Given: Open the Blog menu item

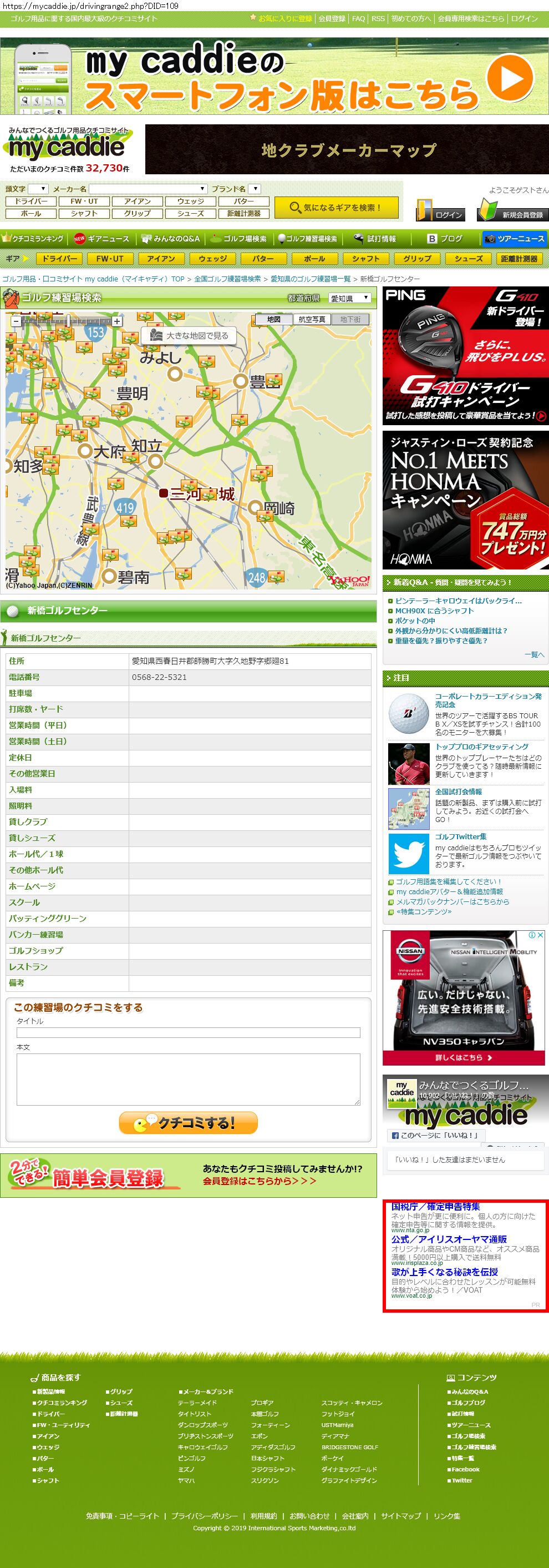Looking at the screenshot, I should coord(445,239).
